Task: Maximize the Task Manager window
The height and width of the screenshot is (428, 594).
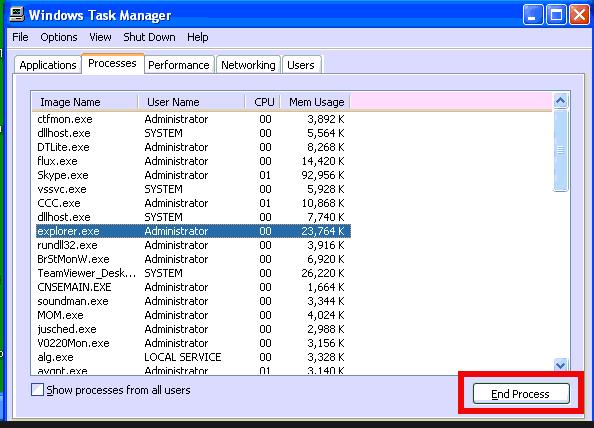Action: (556, 15)
